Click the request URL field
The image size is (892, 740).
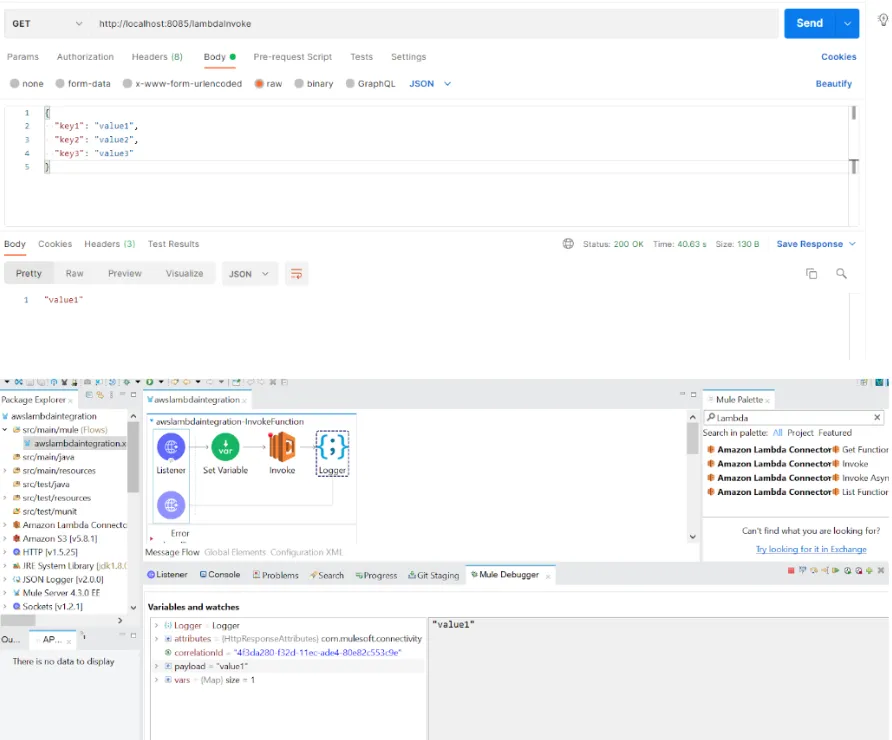coord(435,24)
